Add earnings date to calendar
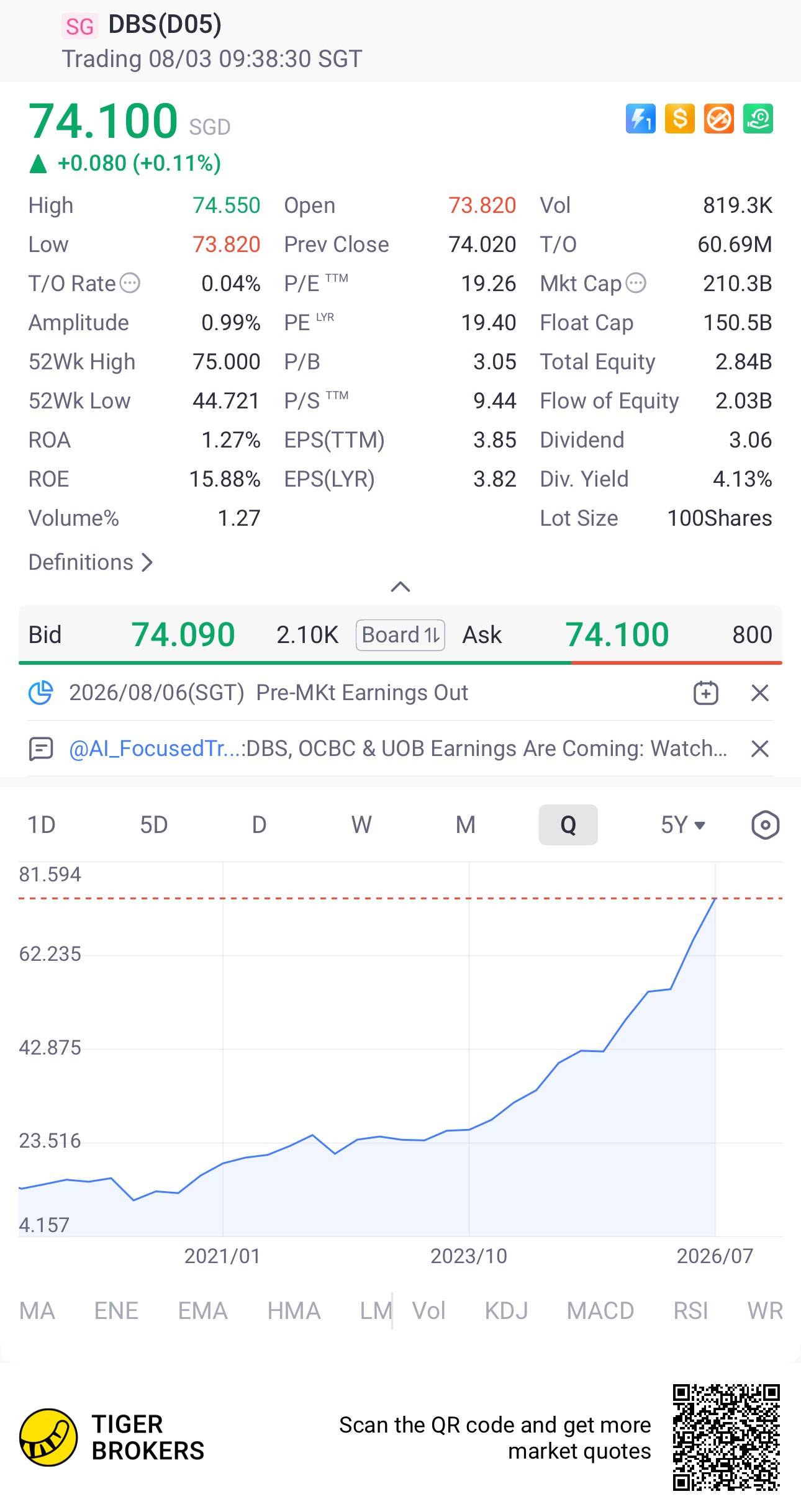The height and width of the screenshot is (1512, 801). click(x=706, y=693)
